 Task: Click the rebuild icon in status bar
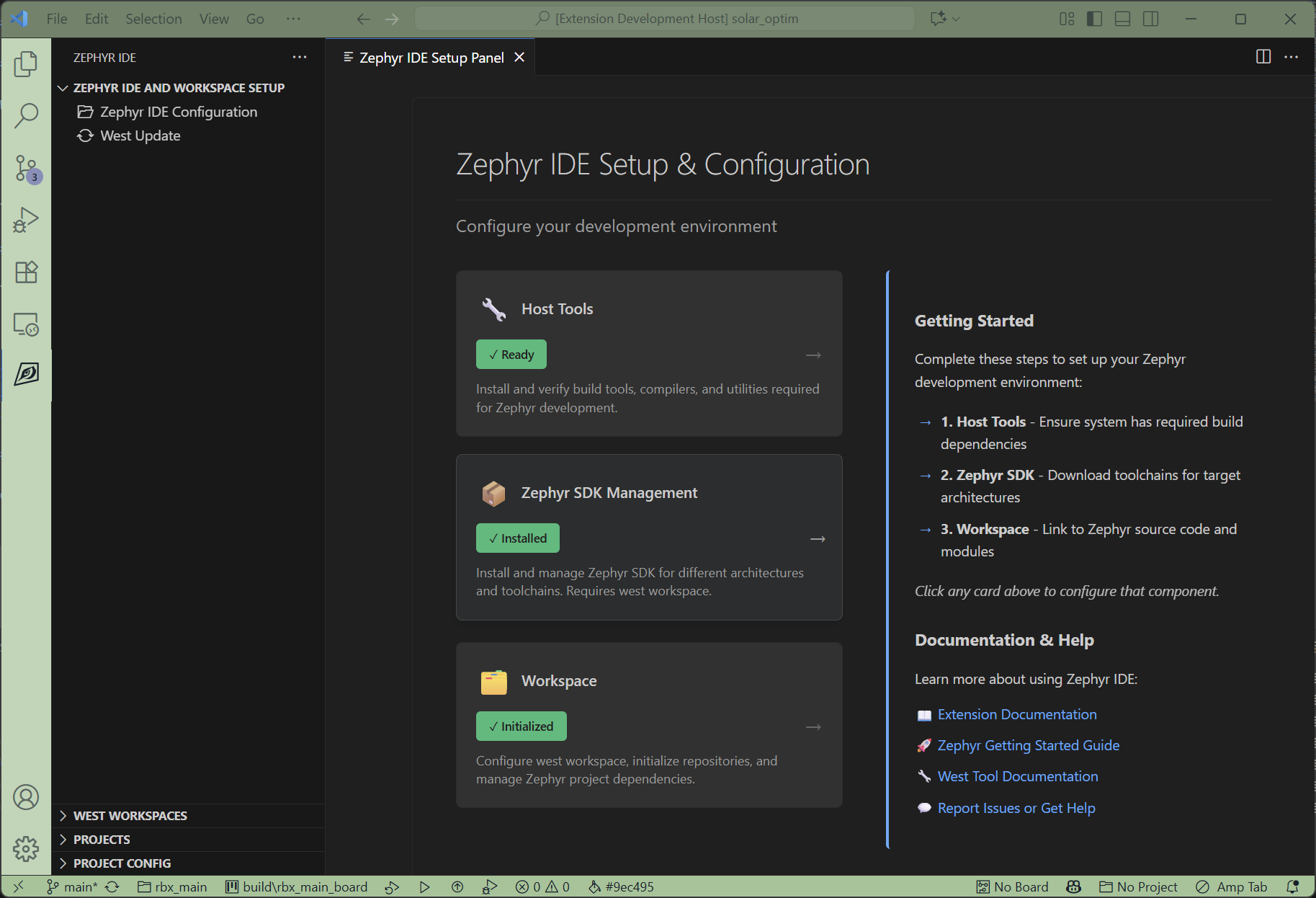pos(392,886)
